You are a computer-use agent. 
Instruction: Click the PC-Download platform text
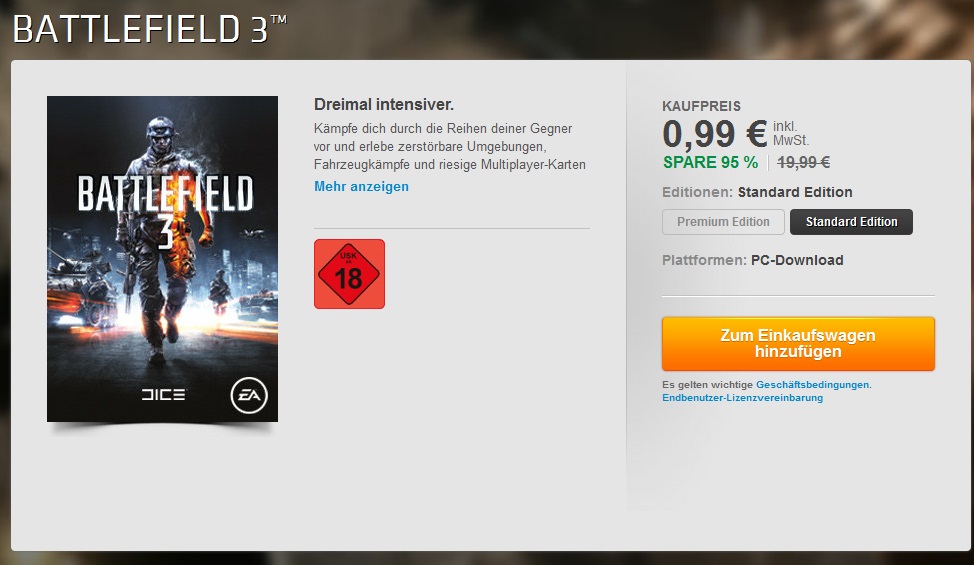coord(797,260)
